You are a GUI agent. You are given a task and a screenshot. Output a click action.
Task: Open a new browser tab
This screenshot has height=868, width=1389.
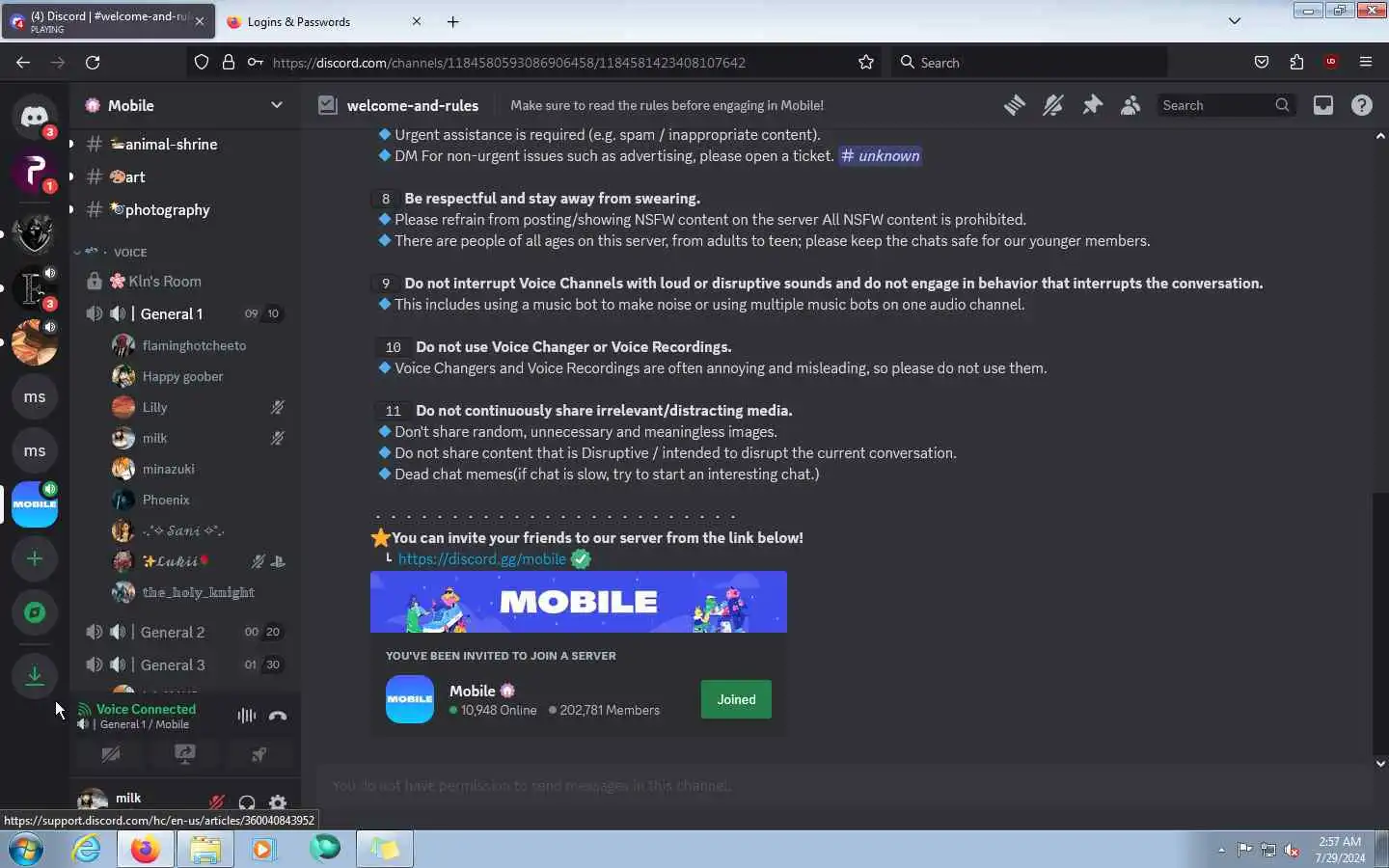coord(453,21)
